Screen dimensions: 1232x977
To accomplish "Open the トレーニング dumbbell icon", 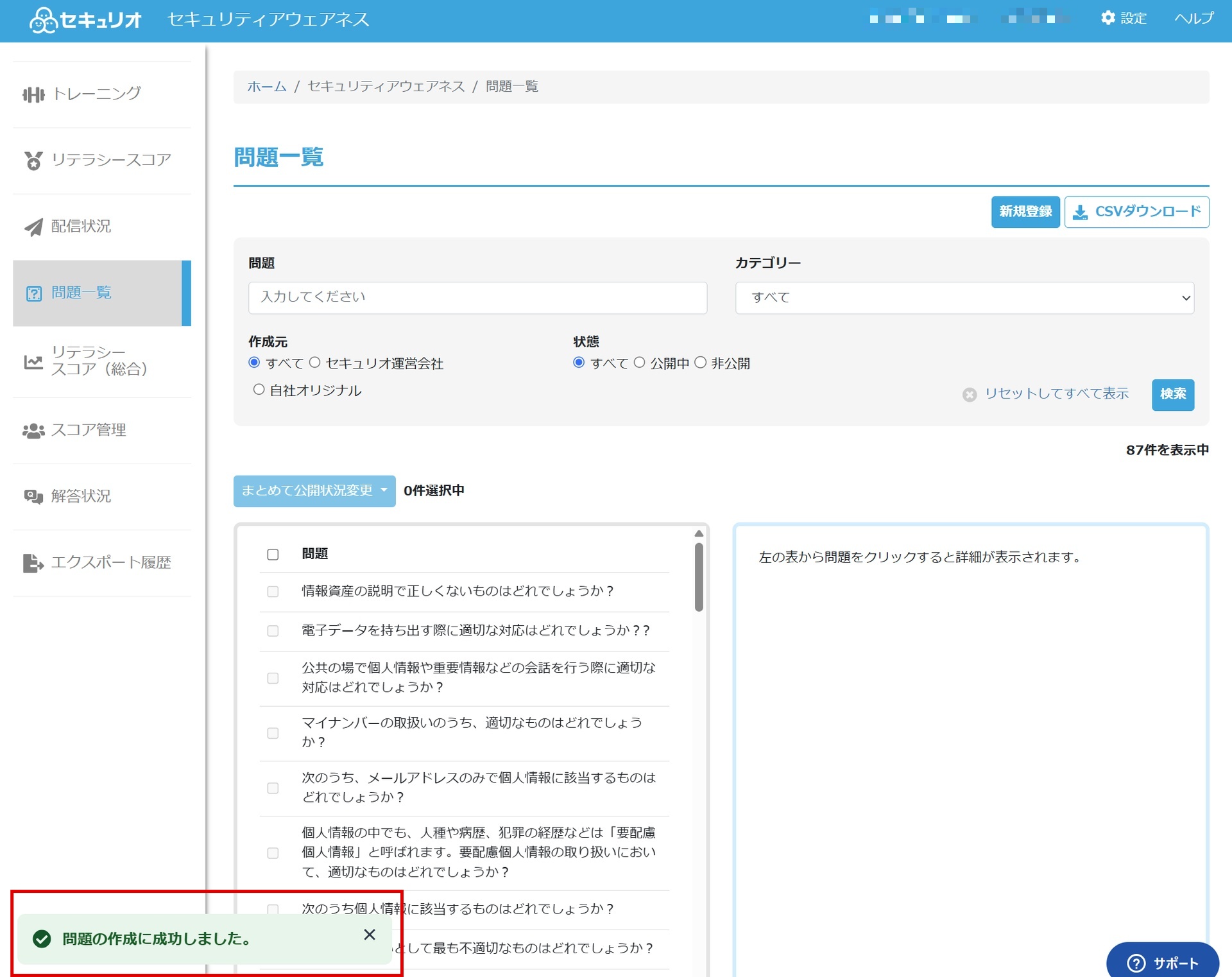I will tap(33, 95).
